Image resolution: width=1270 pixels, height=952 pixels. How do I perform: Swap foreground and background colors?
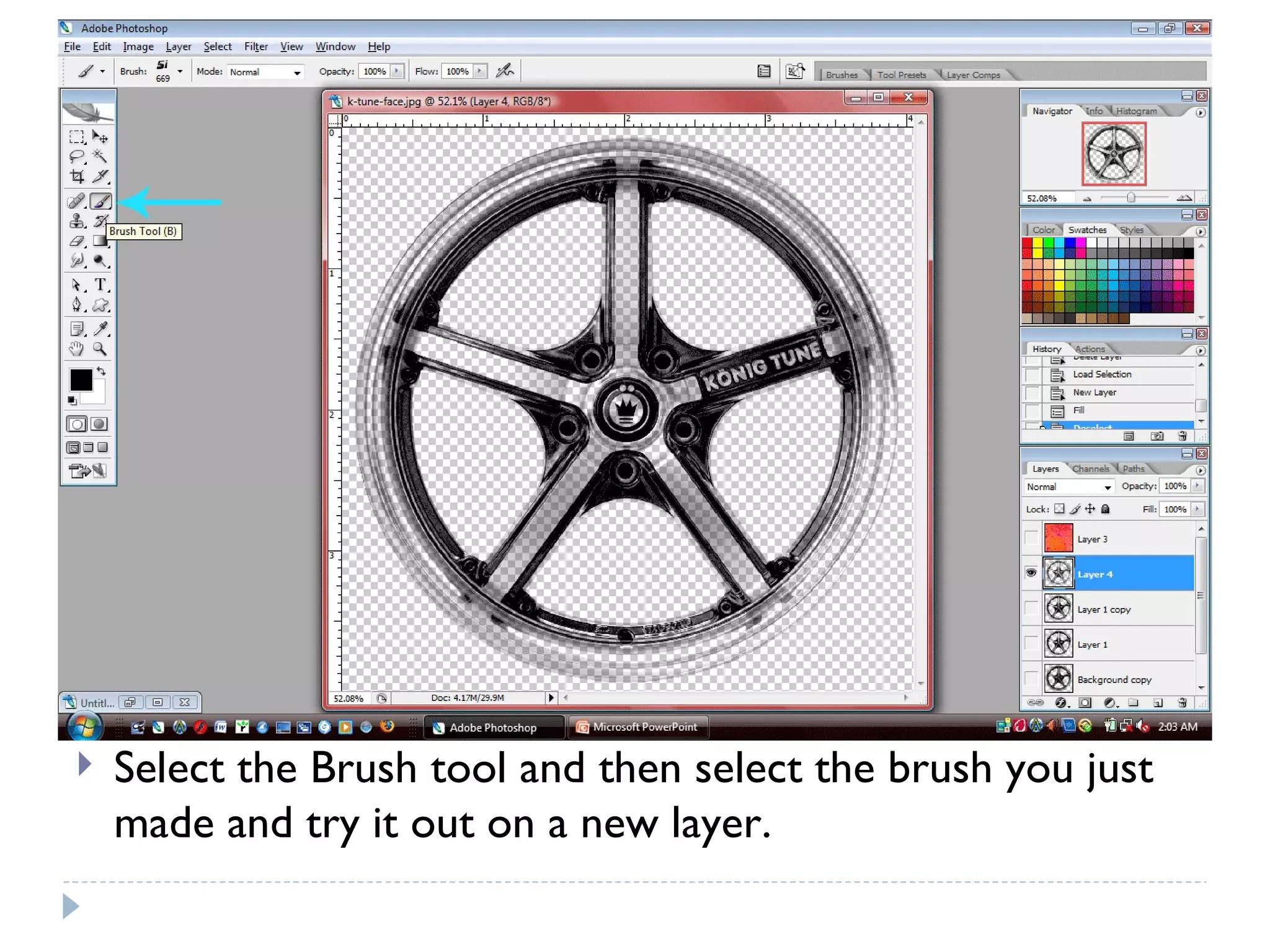101,371
